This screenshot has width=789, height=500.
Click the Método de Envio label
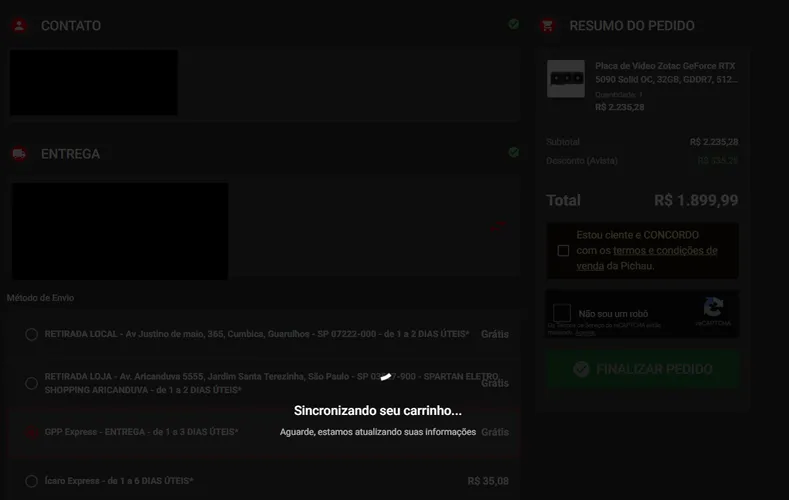[40, 298]
